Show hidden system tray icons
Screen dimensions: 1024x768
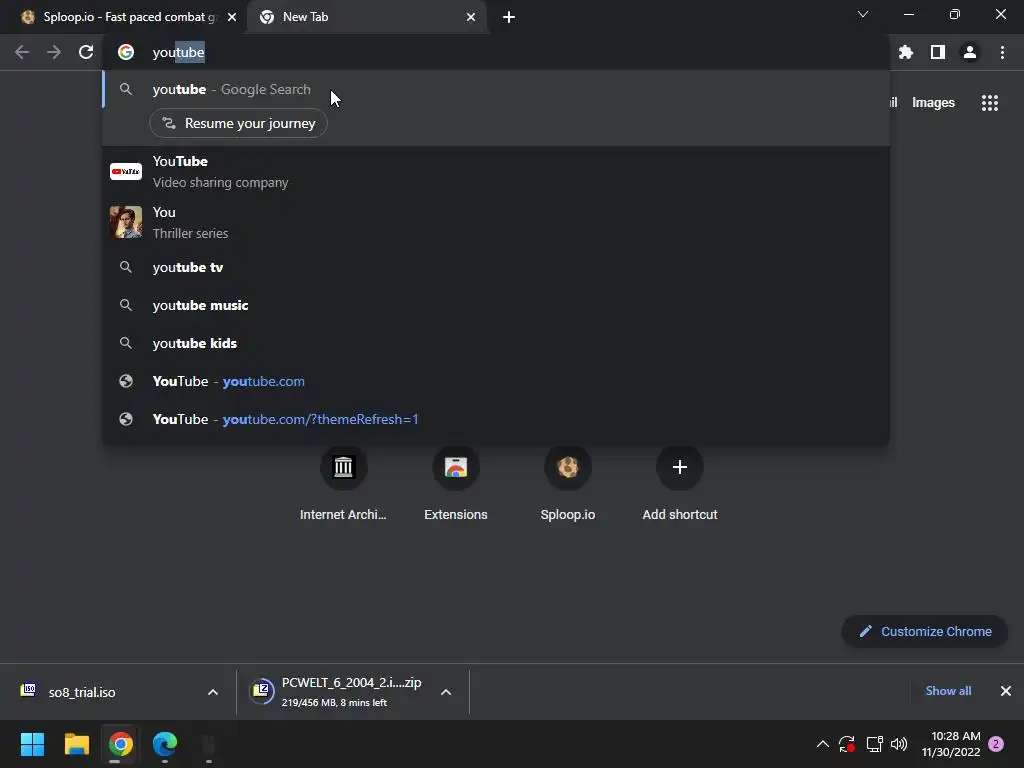823,744
